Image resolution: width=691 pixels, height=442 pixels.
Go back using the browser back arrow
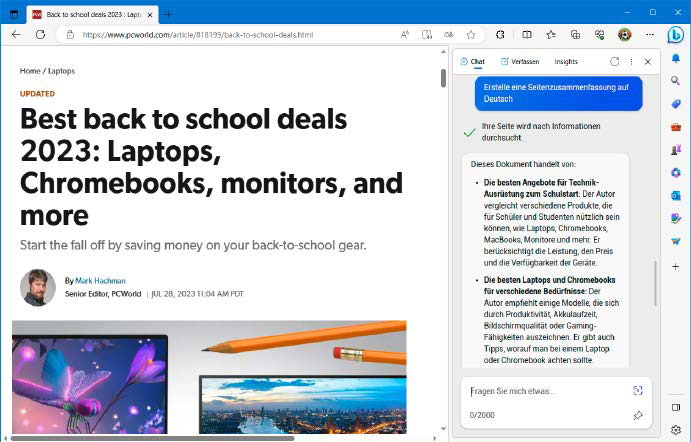click(x=16, y=34)
